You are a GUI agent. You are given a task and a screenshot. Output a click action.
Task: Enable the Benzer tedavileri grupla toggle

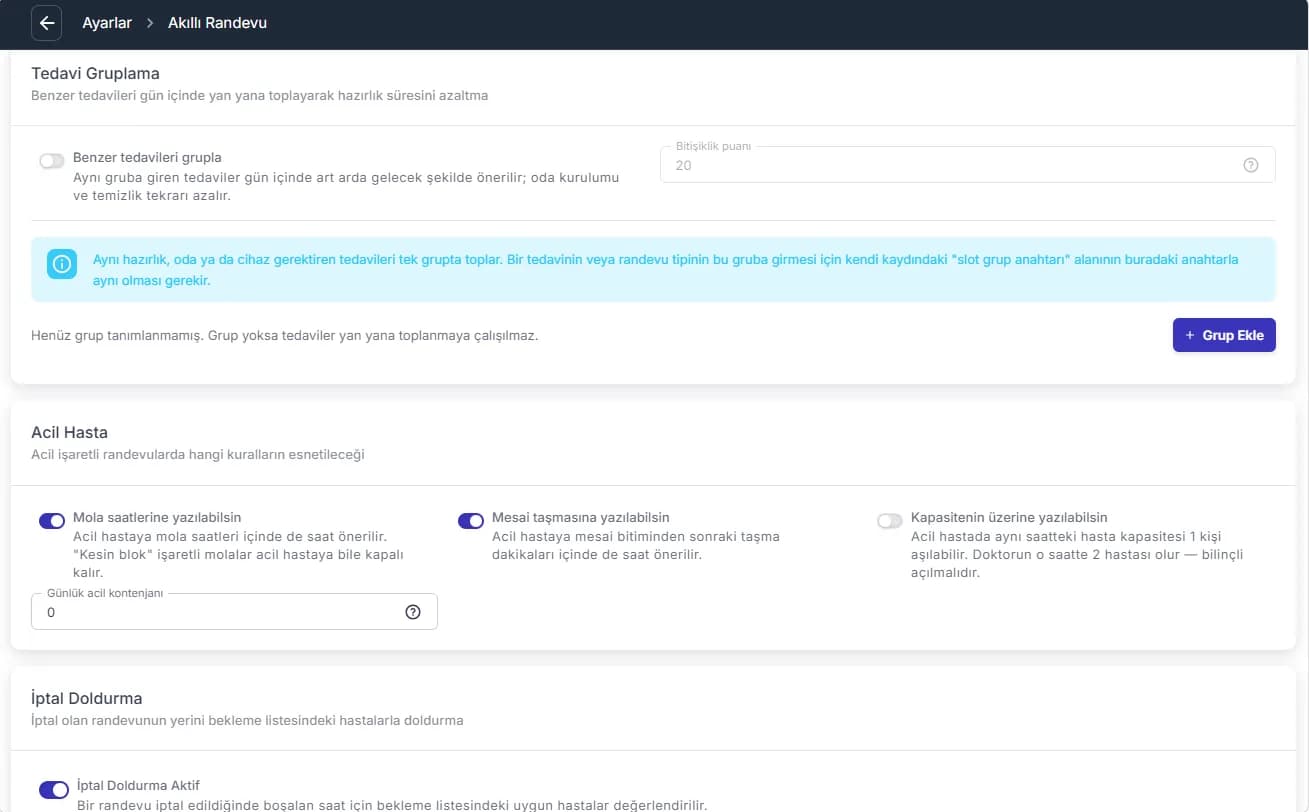[52, 160]
